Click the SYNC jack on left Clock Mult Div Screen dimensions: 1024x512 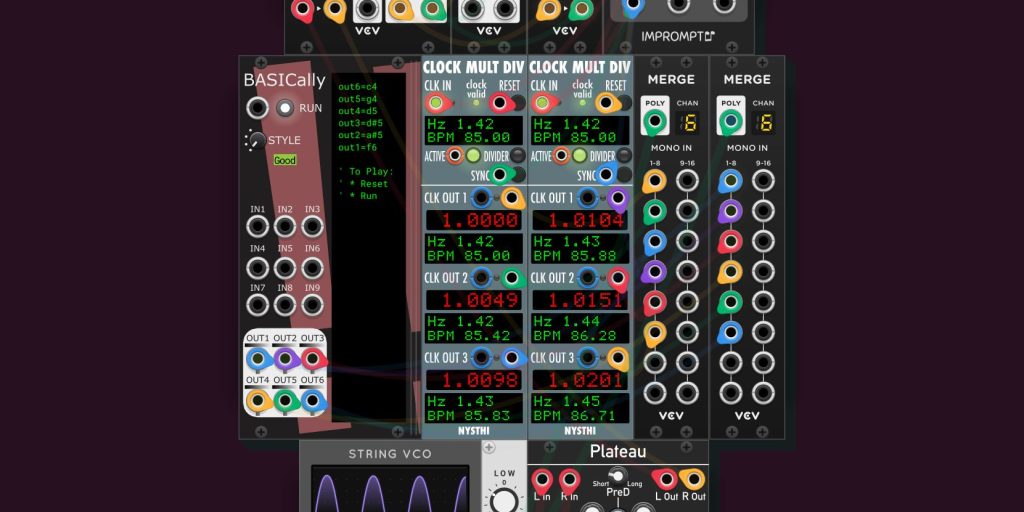click(x=500, y=174)
